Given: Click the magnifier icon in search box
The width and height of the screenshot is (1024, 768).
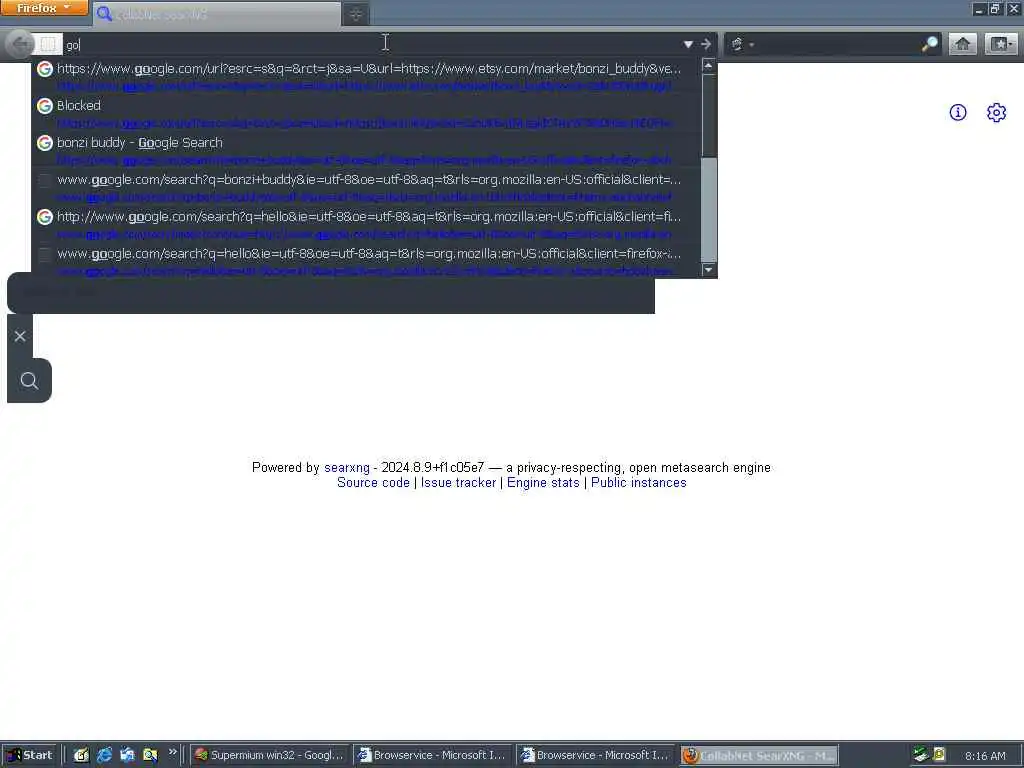Looking at the screenshot, I should pyautogui.click(x=929, y=44).
